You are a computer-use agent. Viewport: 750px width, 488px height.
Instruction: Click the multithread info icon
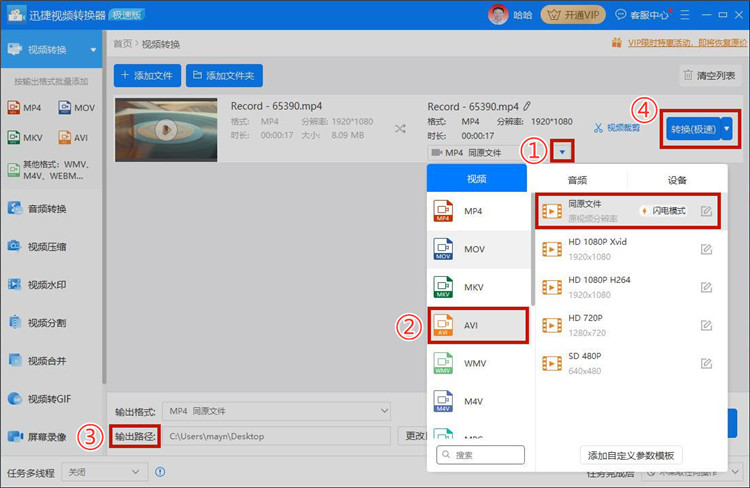pos(160,472)
